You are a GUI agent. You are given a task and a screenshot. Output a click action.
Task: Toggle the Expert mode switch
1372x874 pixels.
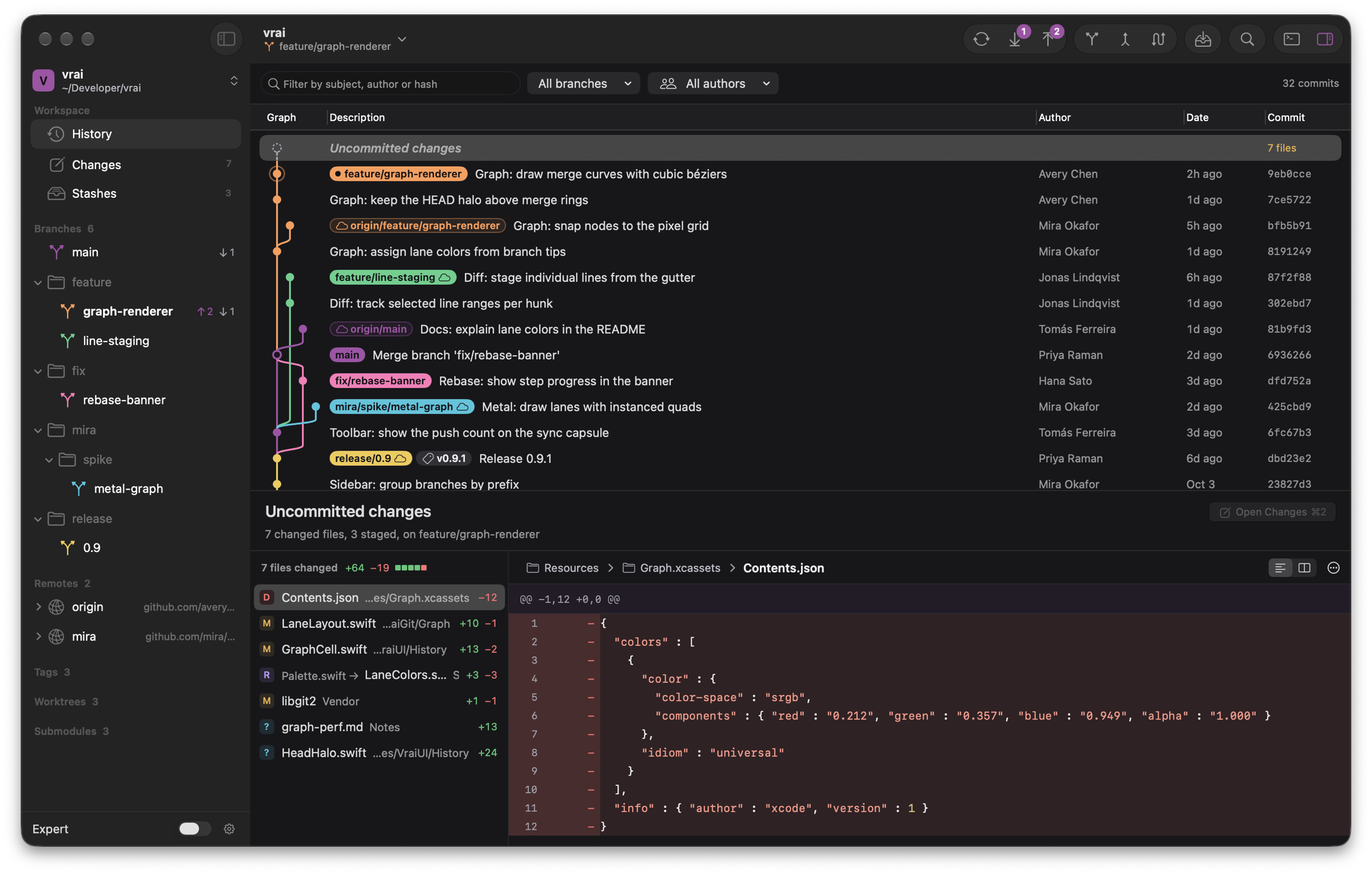pyautogui.click(x=194, y=829)
